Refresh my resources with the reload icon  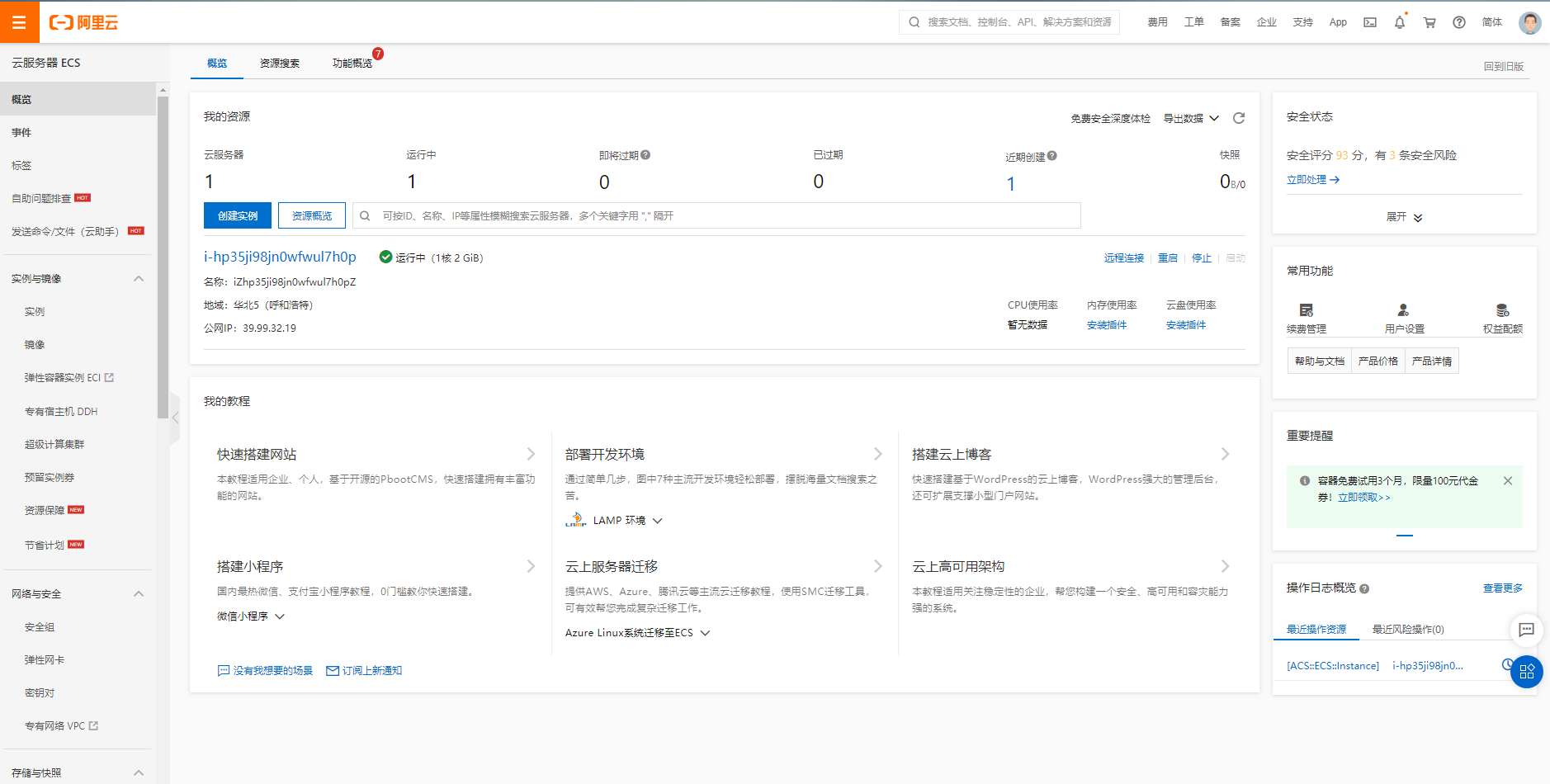[1239, 118]
